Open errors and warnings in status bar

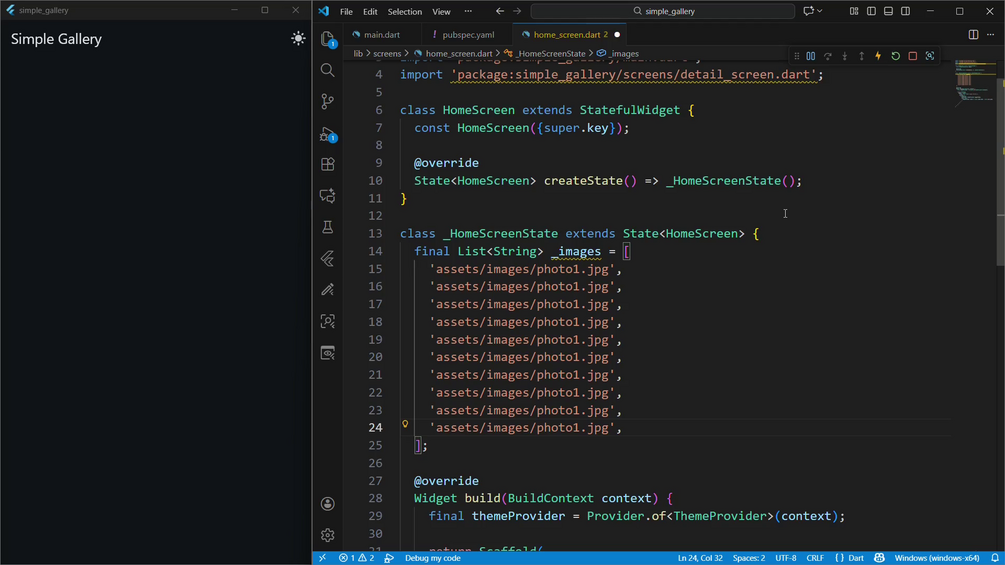tap(356, 558)
